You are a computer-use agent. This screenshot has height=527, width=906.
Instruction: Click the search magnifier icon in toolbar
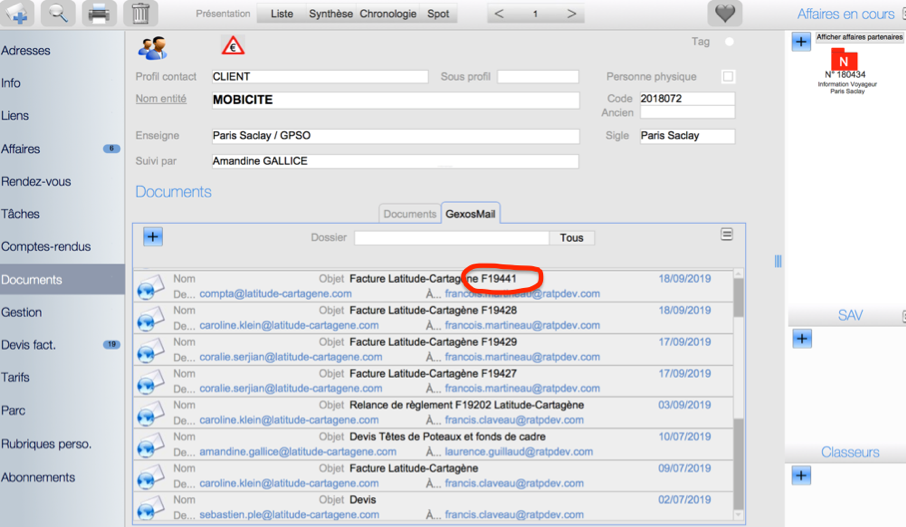click(59, 14)
